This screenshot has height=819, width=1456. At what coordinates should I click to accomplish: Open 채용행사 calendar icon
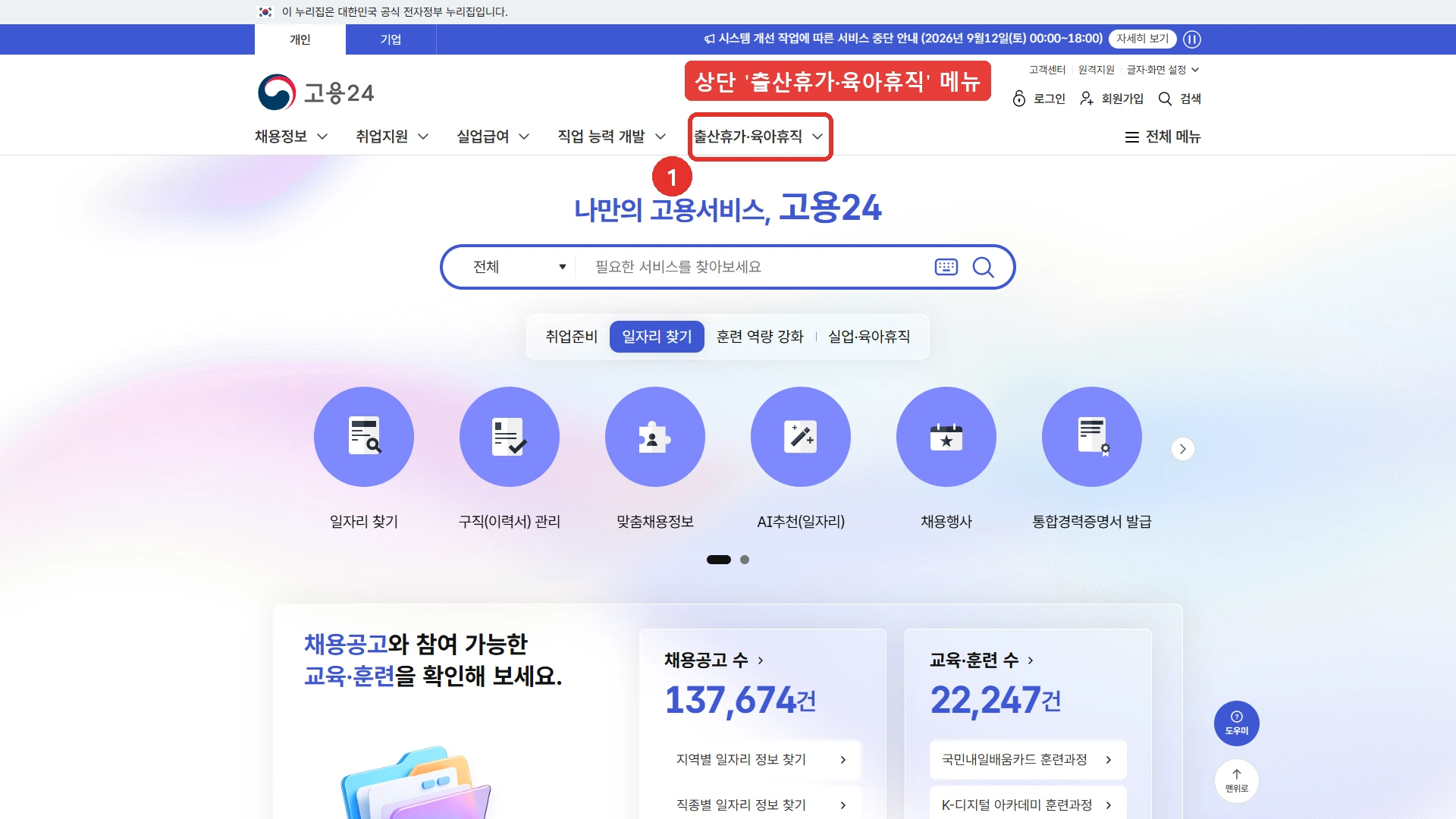coord(946,437)
